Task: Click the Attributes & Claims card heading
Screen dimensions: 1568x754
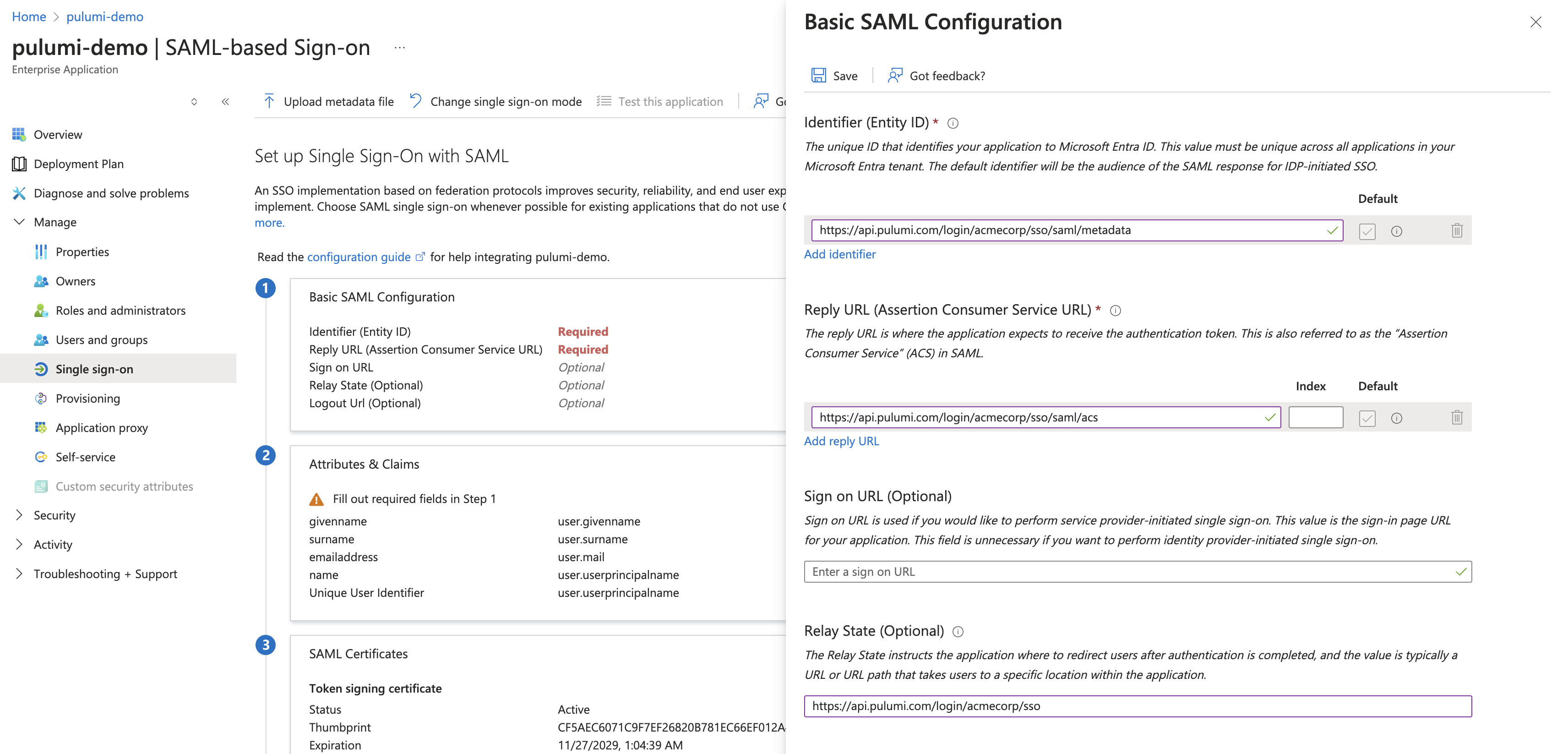Action: [x=364, y=464]
